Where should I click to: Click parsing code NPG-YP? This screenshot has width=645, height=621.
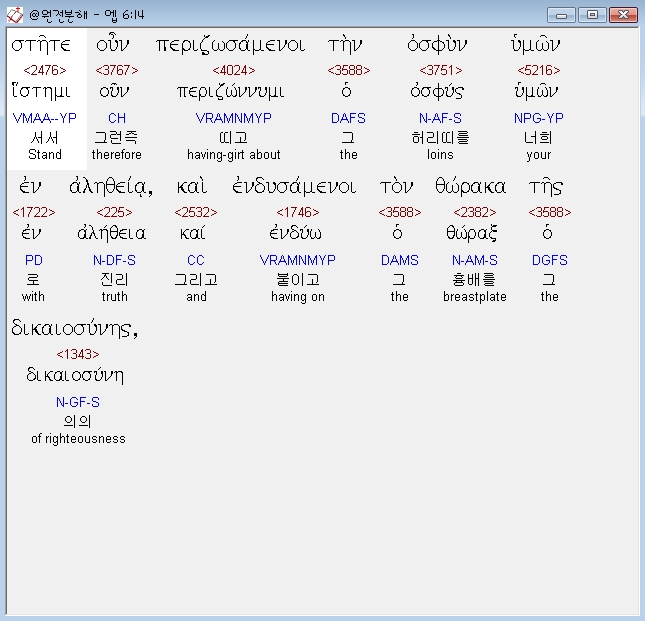pyautogui.click(x=539, y=118)
